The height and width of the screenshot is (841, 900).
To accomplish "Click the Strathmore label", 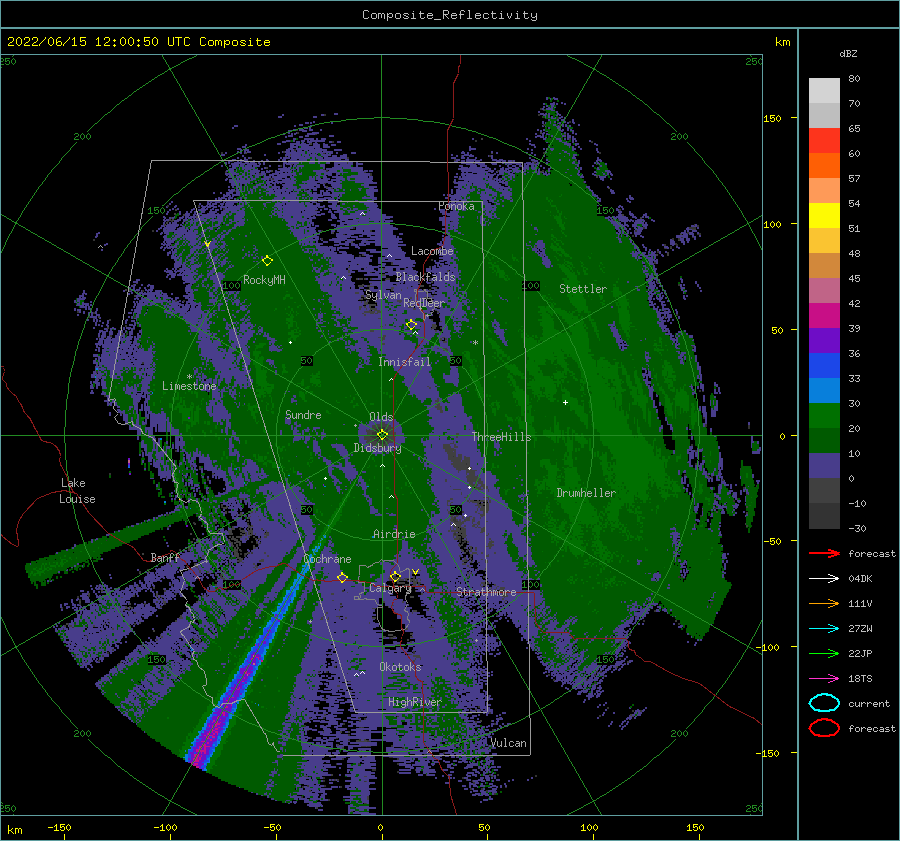I will [x=486, y=592].
